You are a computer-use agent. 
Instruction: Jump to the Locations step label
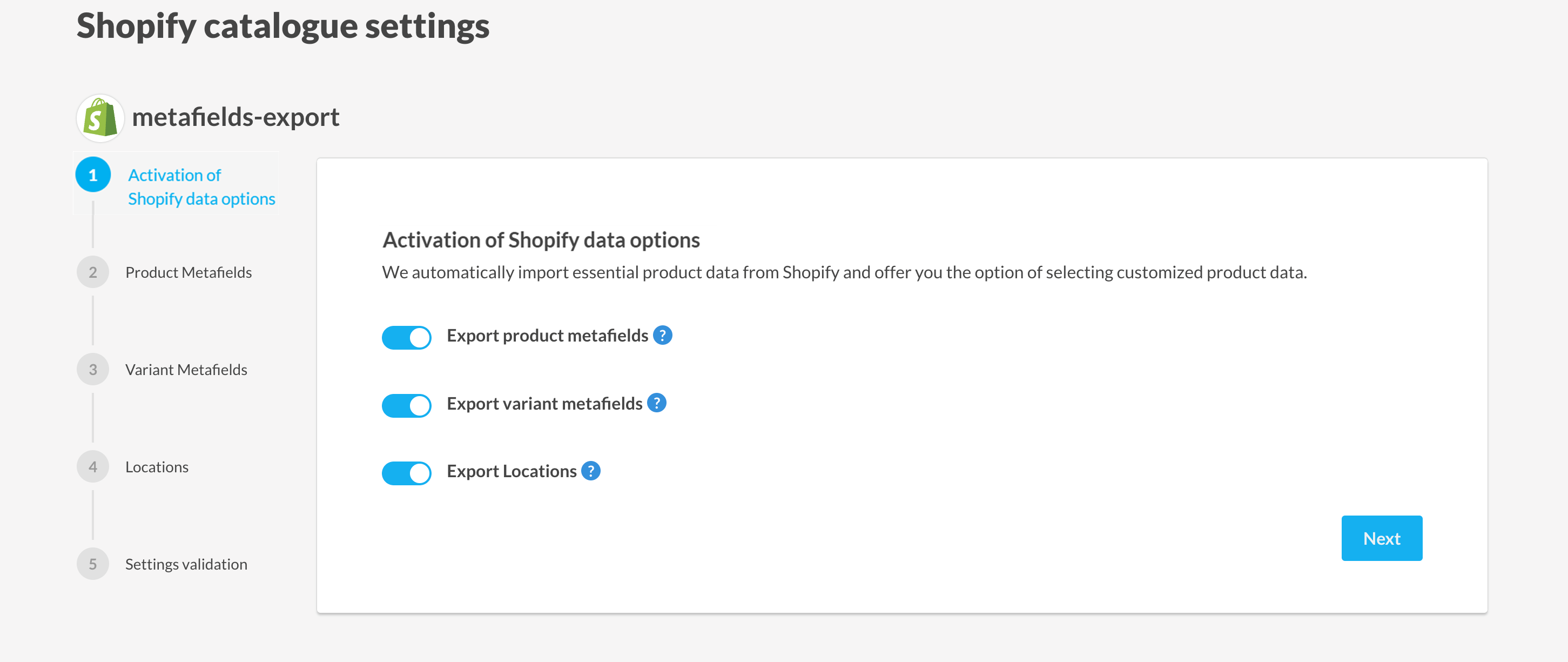pyautogui.click(x=157, y=467)
